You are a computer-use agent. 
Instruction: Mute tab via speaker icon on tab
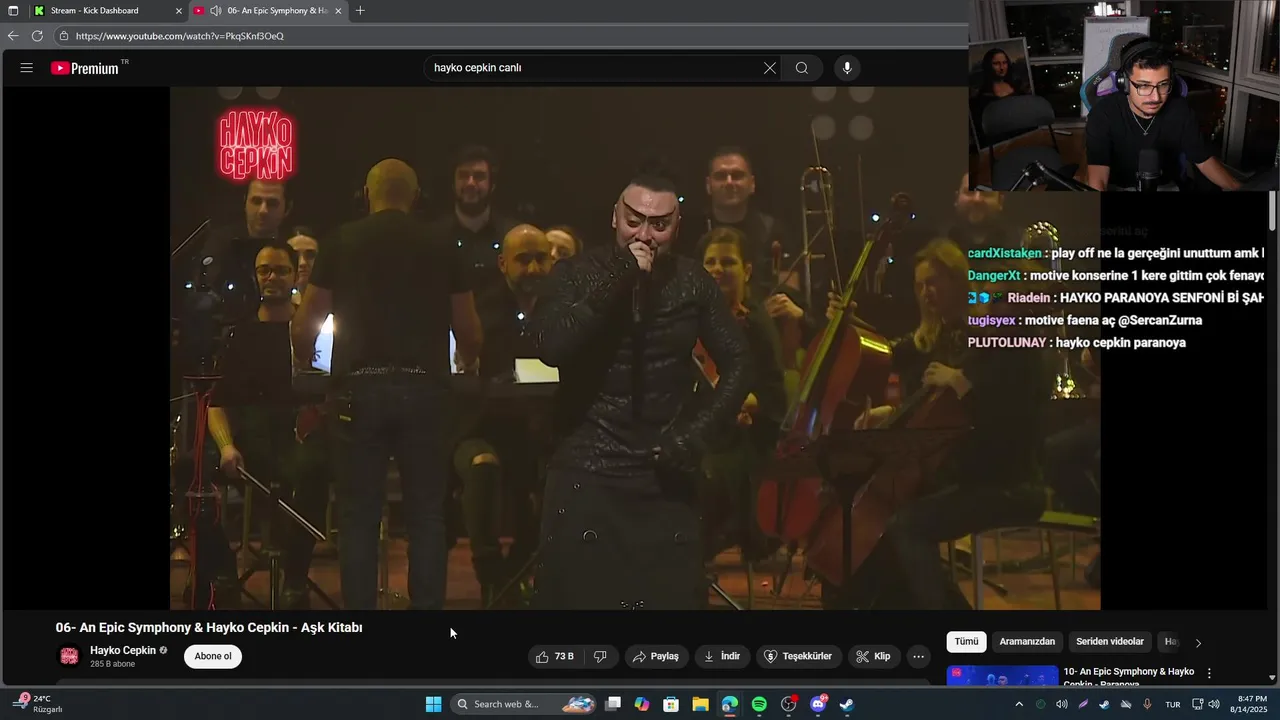coord(215,10)
